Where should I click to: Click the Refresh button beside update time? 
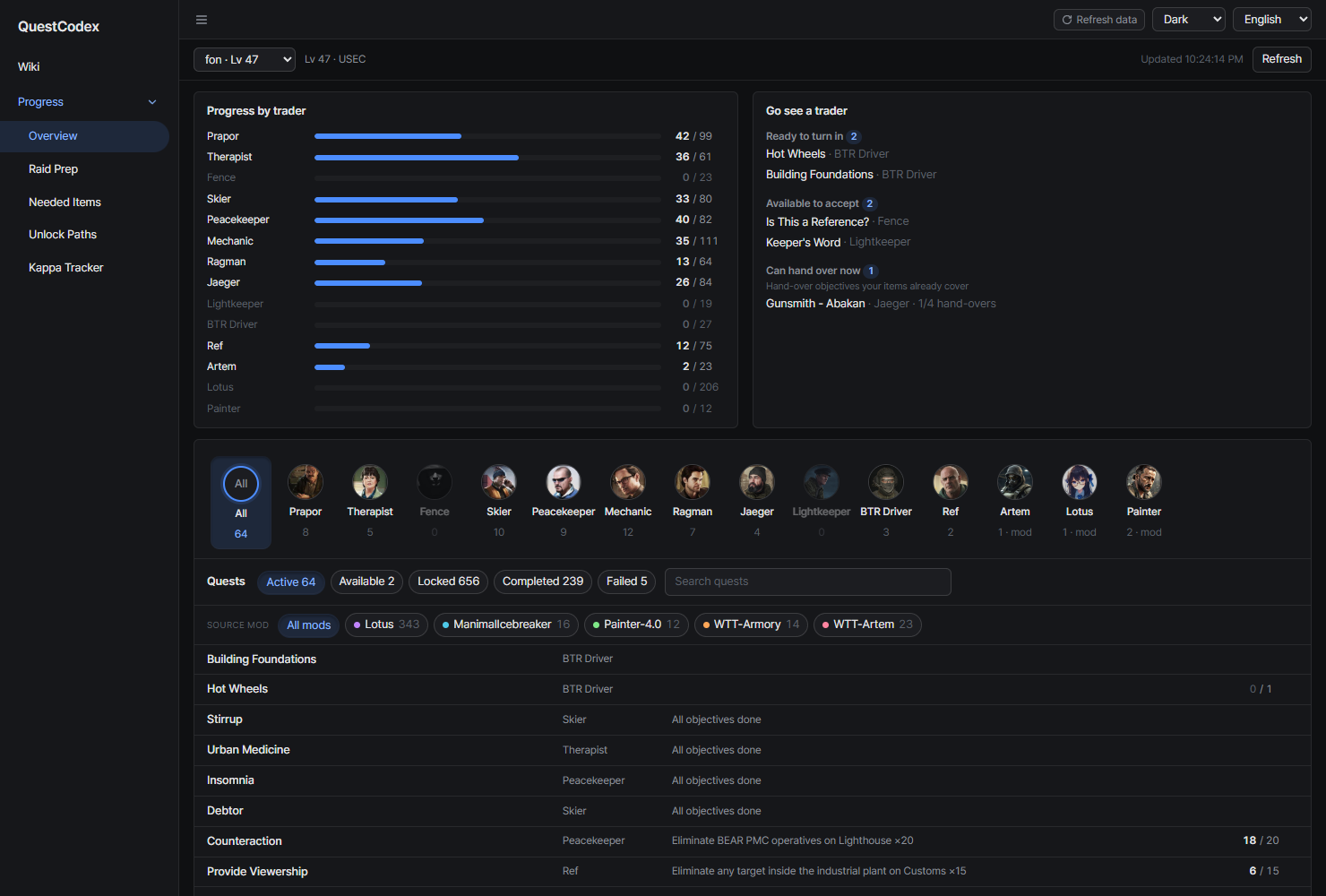coord(1282,59)
